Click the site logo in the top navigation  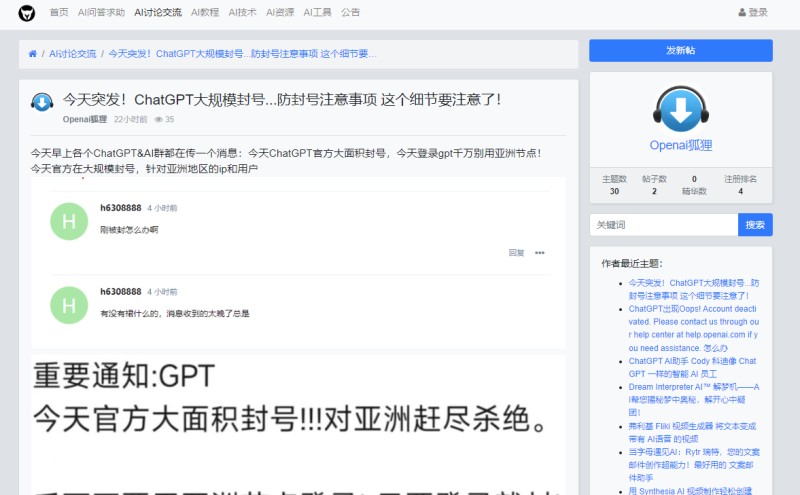click(x=27, y=13)
